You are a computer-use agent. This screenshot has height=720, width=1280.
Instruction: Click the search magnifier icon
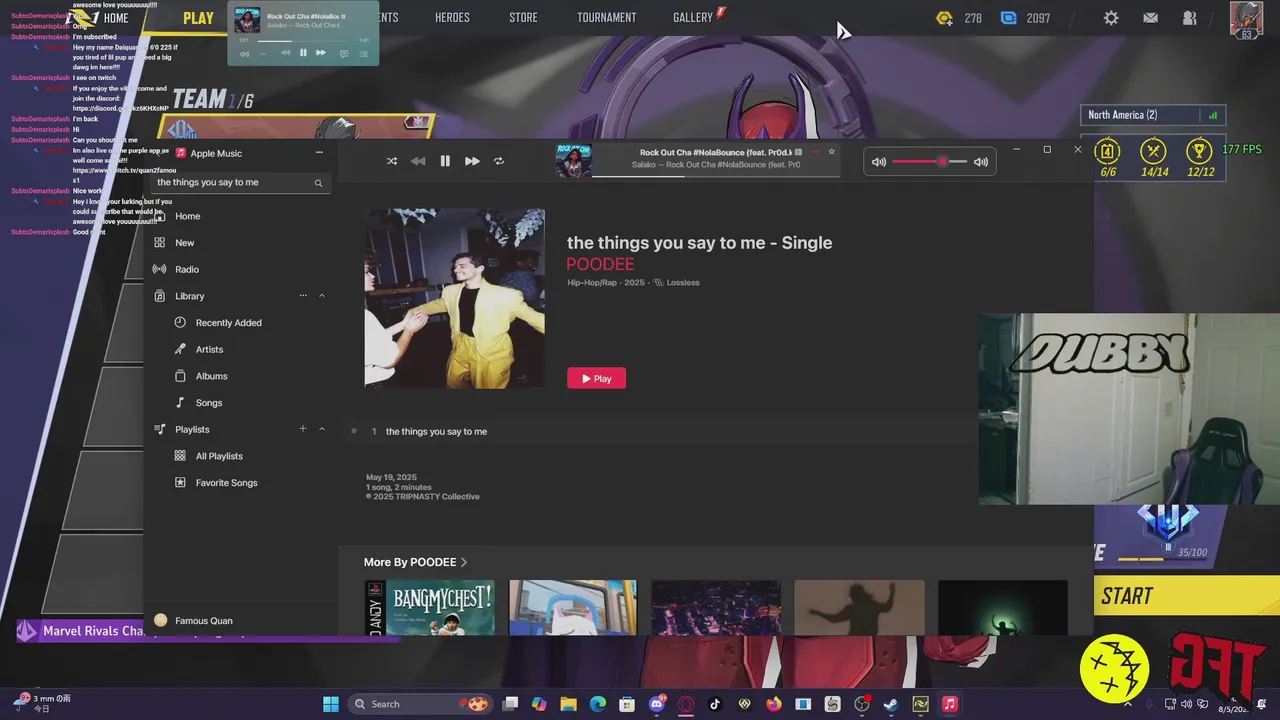tap(318, 183)
